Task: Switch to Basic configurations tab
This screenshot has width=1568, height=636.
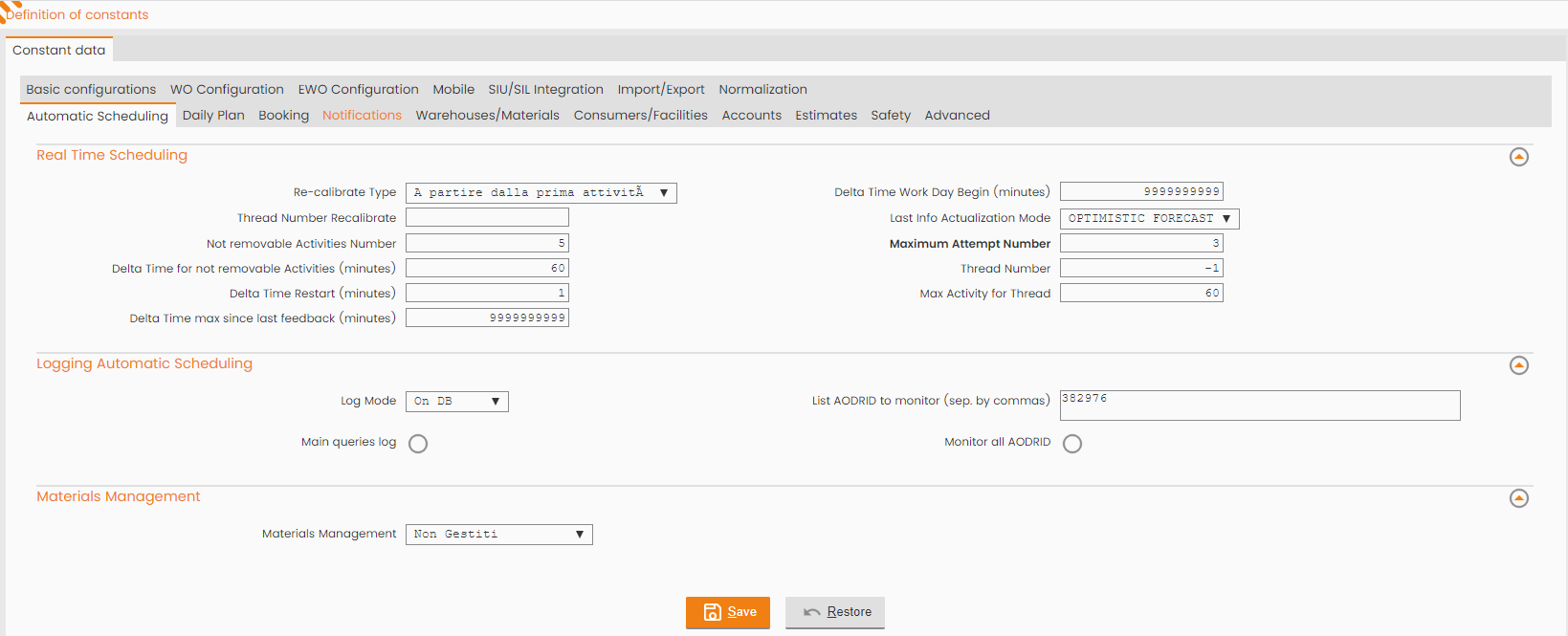Action: pos(91,89)
